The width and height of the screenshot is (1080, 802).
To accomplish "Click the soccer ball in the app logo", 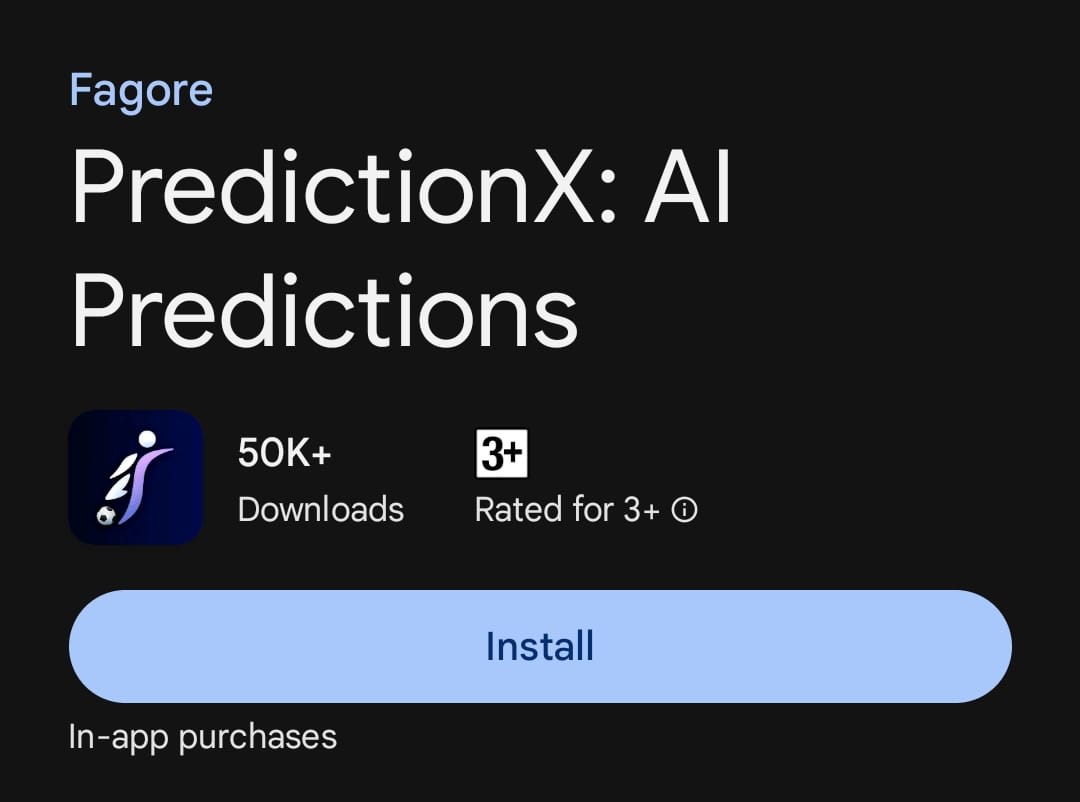I will pos(106,516).
